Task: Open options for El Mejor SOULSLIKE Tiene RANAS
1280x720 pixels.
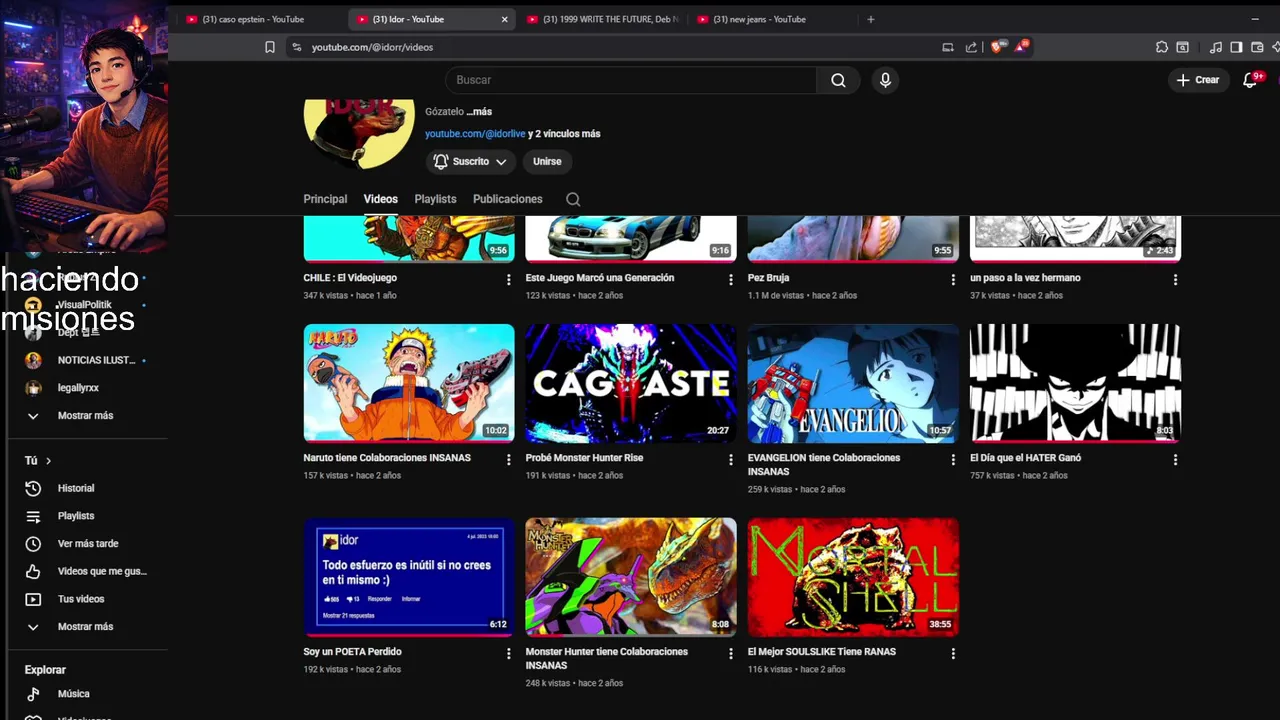Action: pos(953,654)
